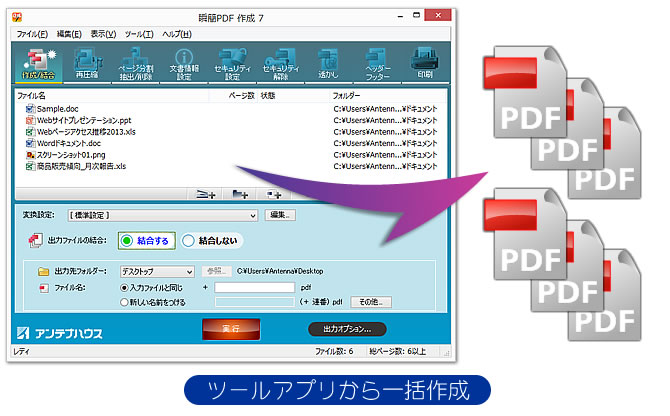Open 出力オプション... settings
Image resolution: width=670 pixels, height=416 pixels.
347,329
